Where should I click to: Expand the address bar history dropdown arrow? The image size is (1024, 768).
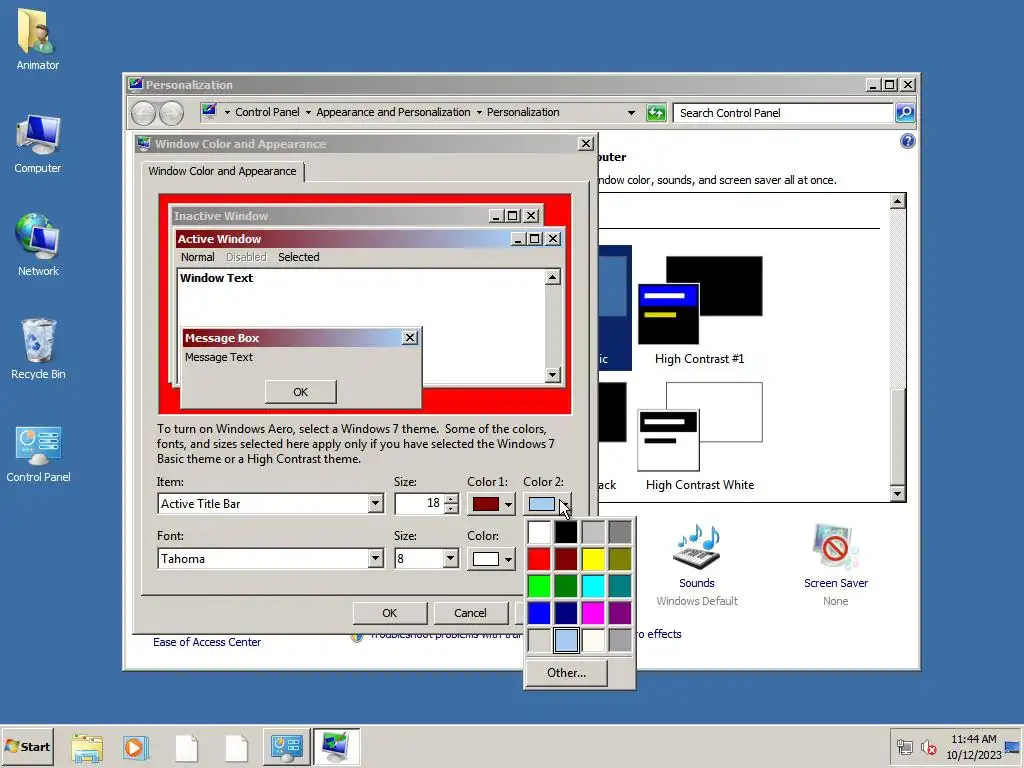pos(631,113)
